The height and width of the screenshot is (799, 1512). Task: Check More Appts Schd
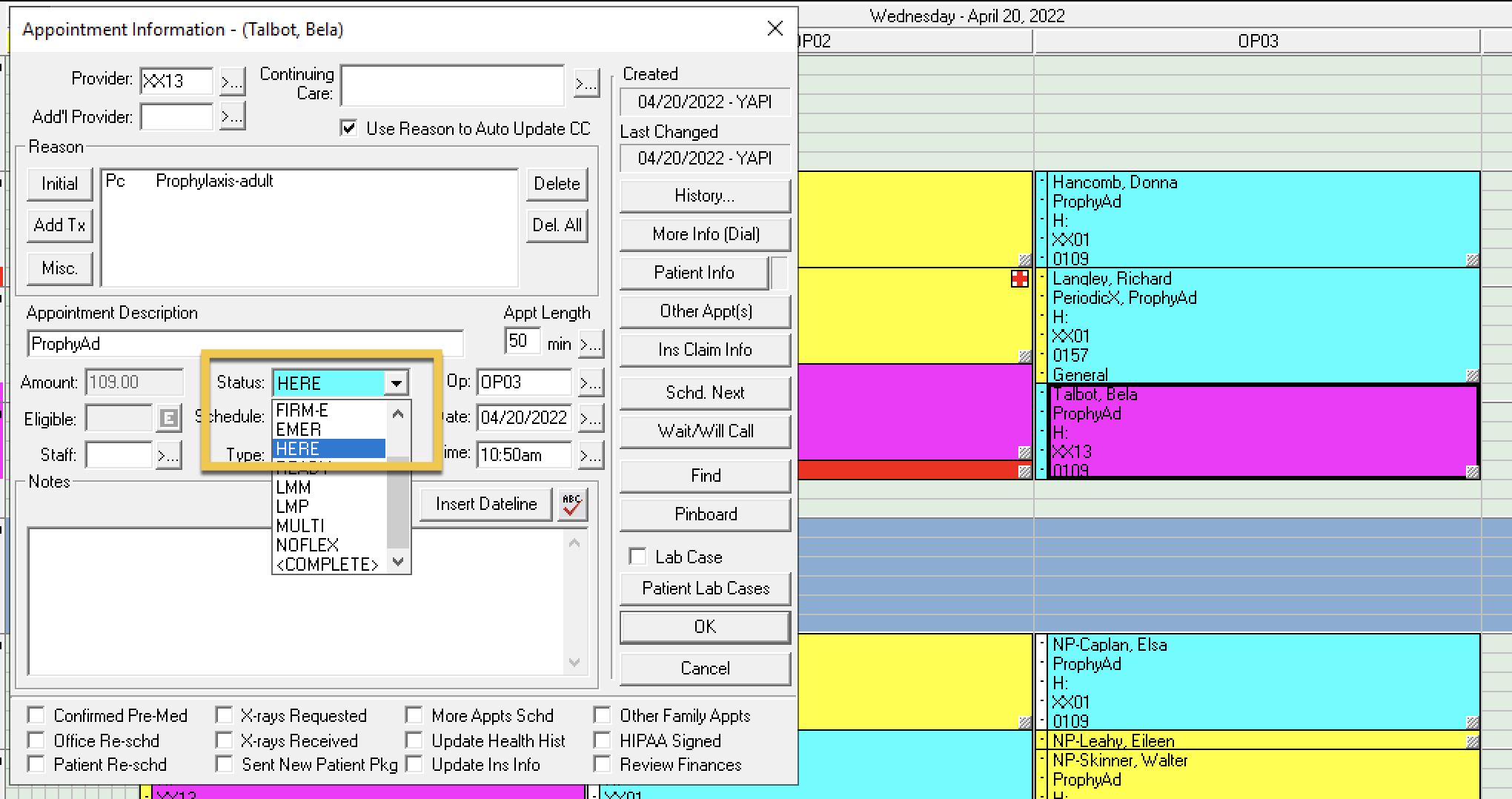click(x=414, y=715)
